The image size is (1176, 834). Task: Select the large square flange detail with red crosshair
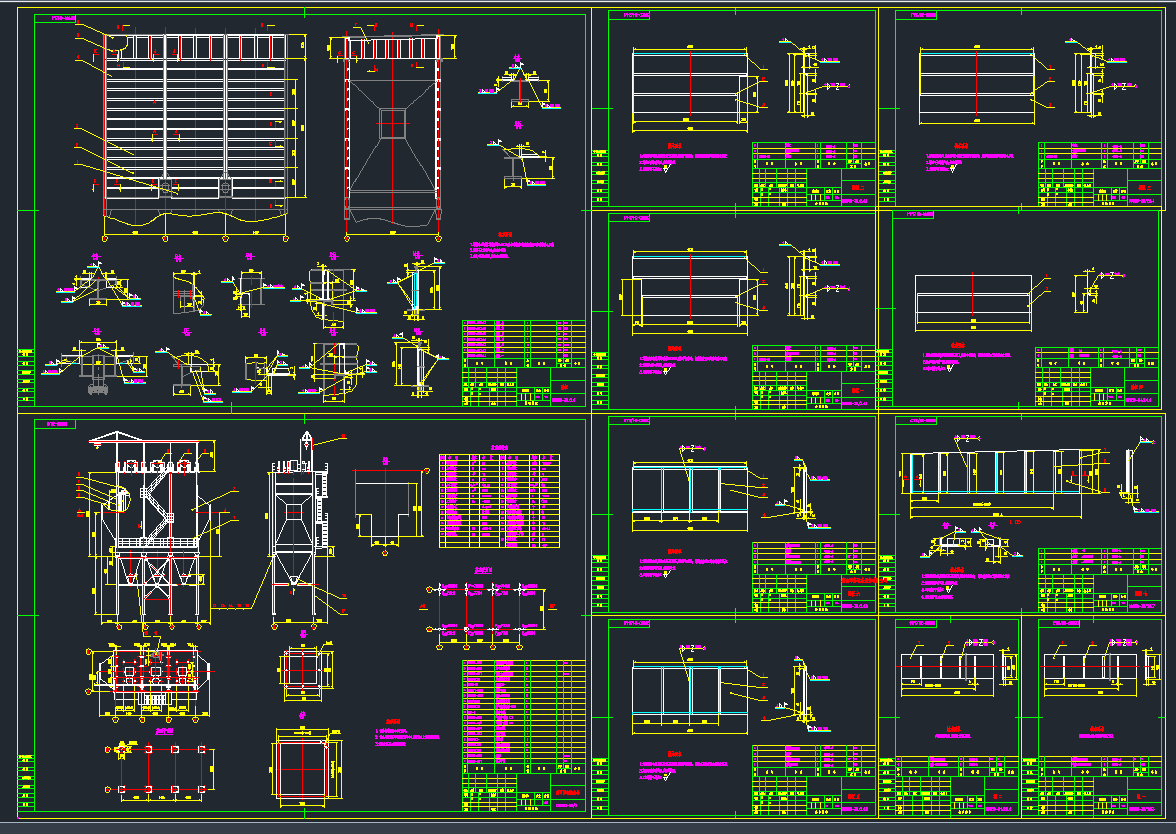305,766
